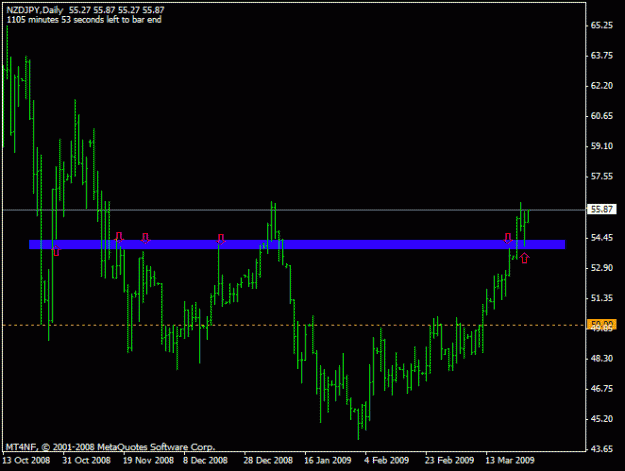Click the 16 Jan 2009 date label
Viewport: 625px width, 471px height.
point(328,461)
